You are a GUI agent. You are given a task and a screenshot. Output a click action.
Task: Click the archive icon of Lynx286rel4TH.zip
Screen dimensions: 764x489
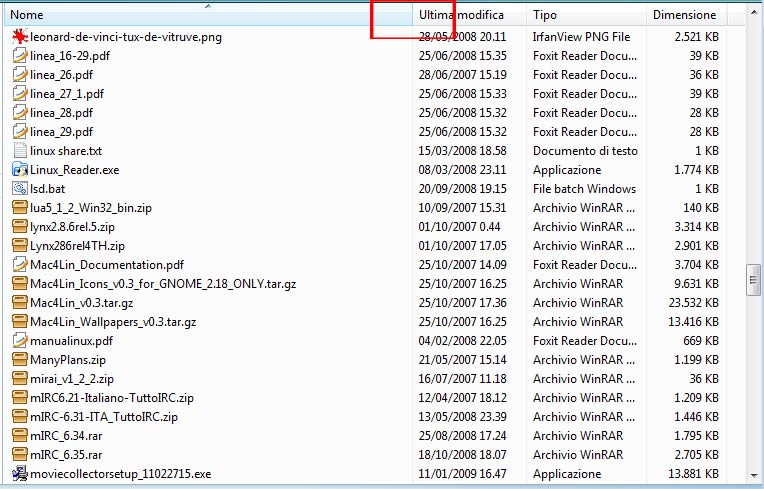pyautogui.click(x=20, y=245)
